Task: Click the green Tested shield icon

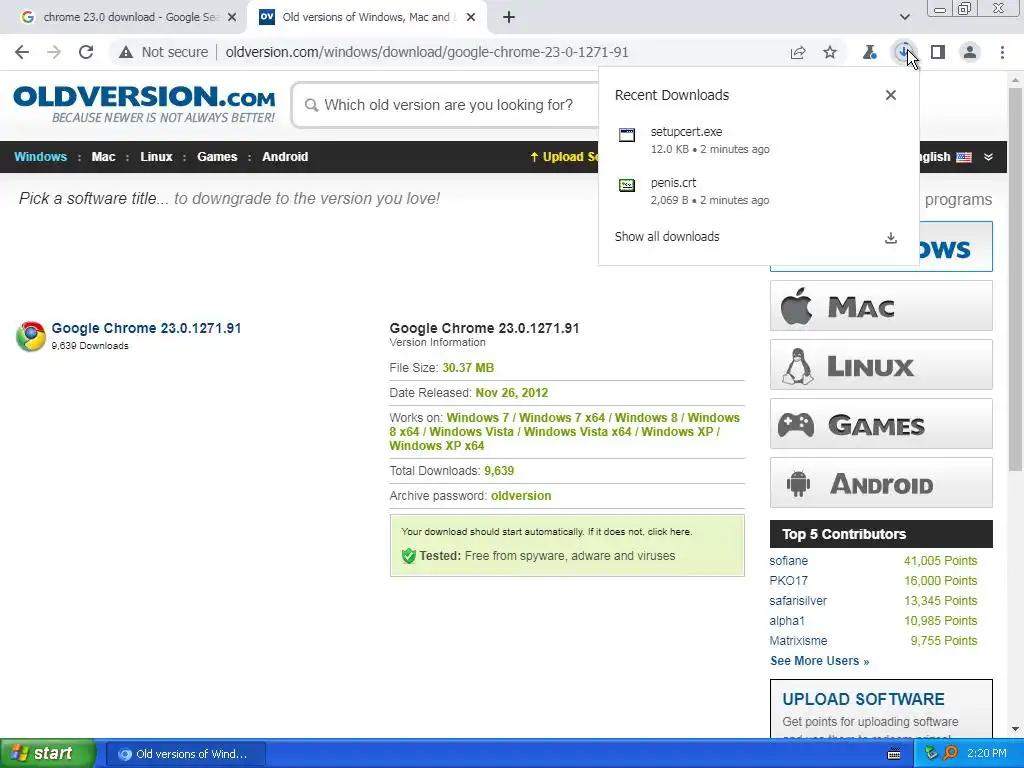Action: 409,556
